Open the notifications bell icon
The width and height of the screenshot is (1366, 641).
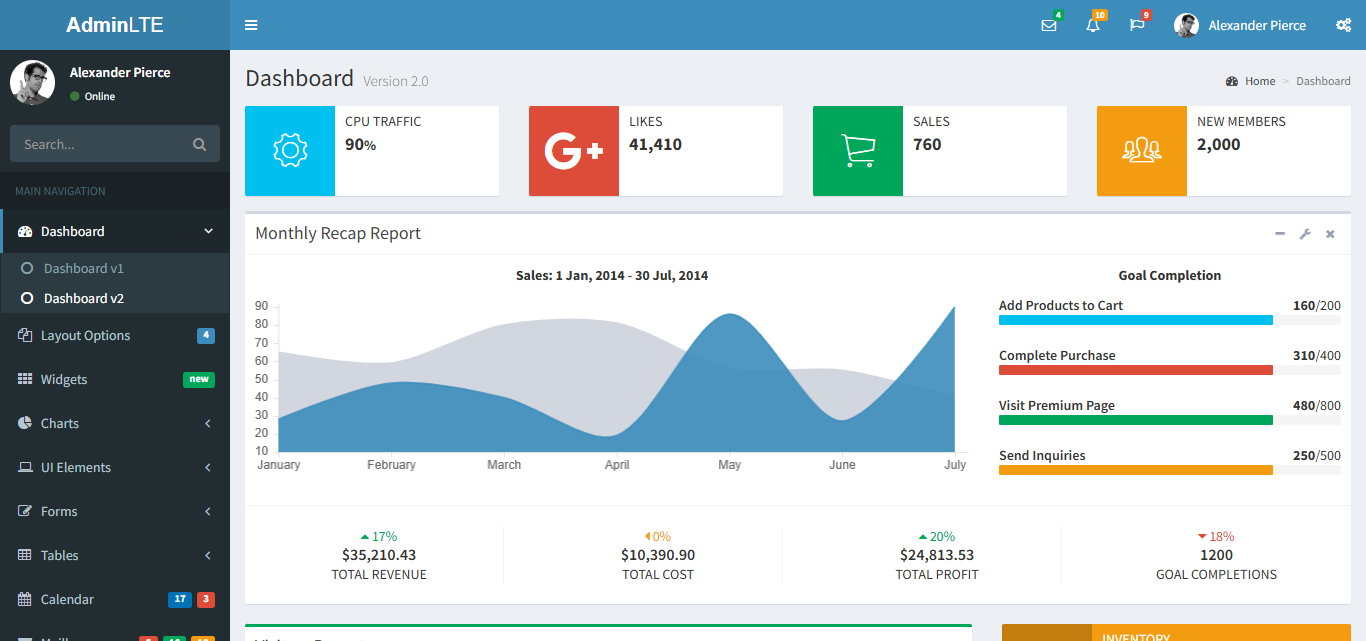click(x=1092, y=26)
